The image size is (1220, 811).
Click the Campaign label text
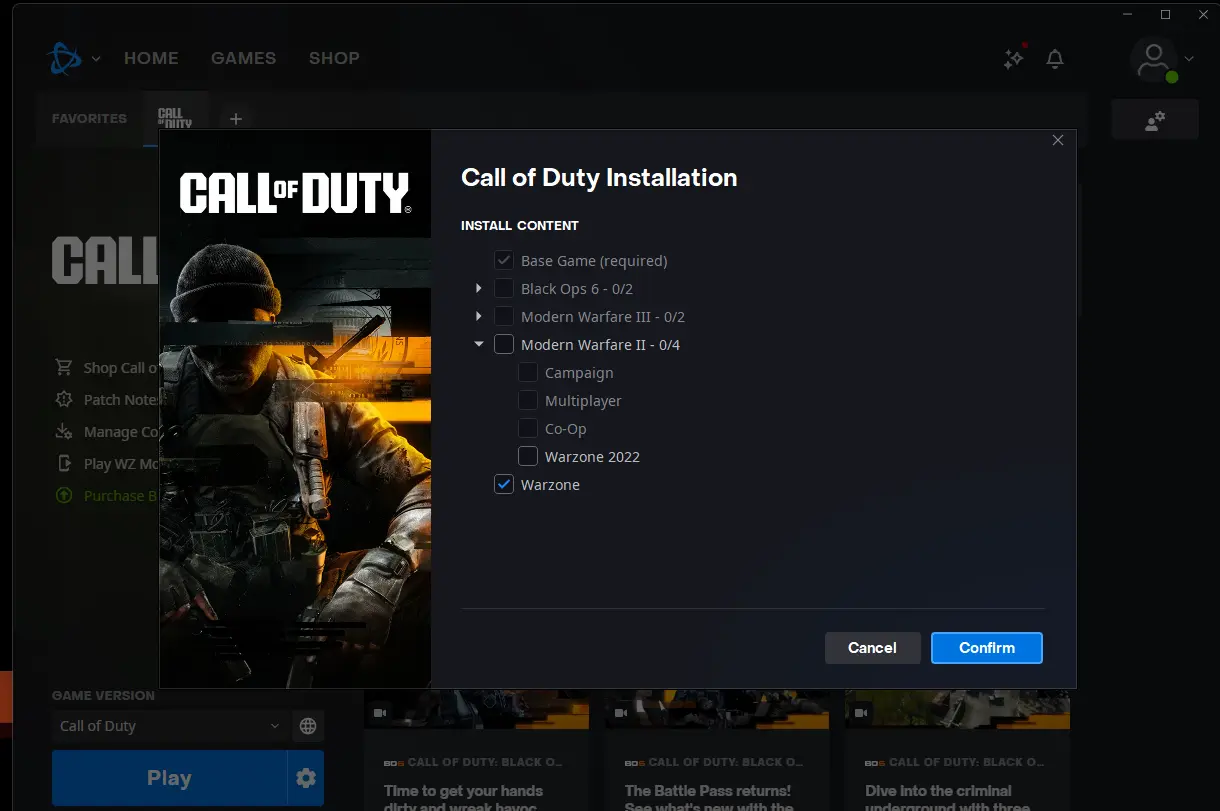pyautogui.click(x=579, y=373)
